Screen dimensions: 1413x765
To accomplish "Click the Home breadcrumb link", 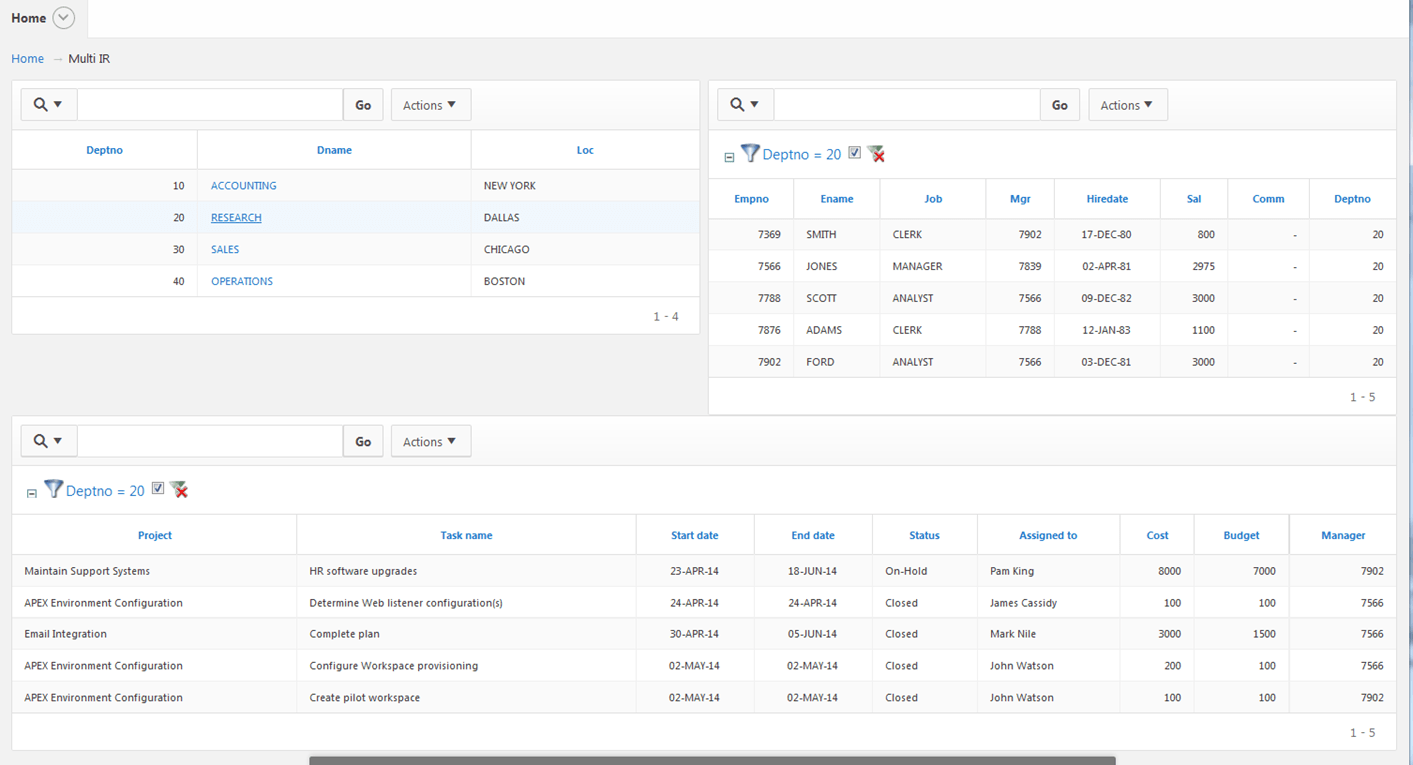I will [27, 58].
